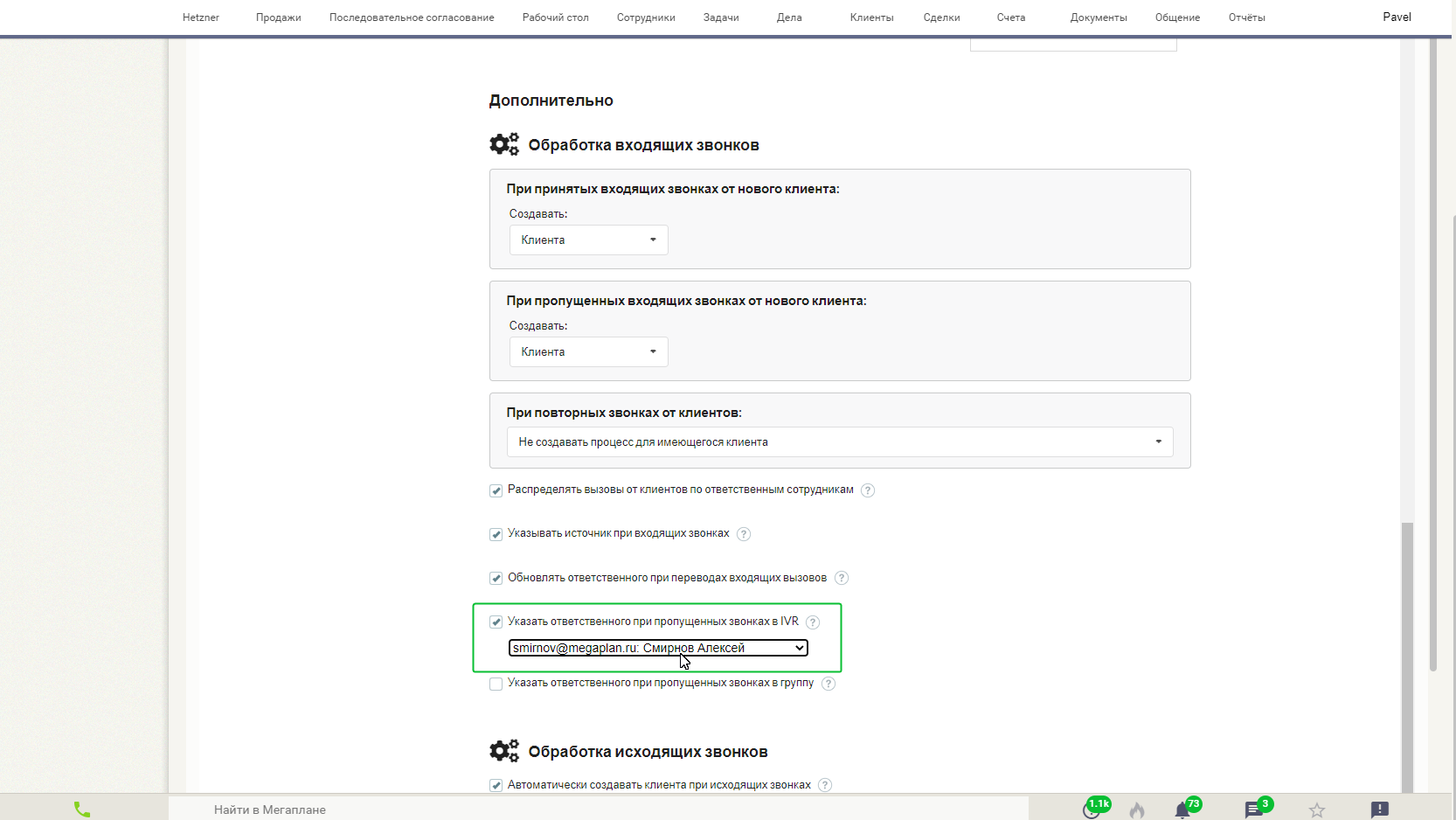Show help for Обновлять ответственного option
The image size is (1456, 820).
pos(842,578)
